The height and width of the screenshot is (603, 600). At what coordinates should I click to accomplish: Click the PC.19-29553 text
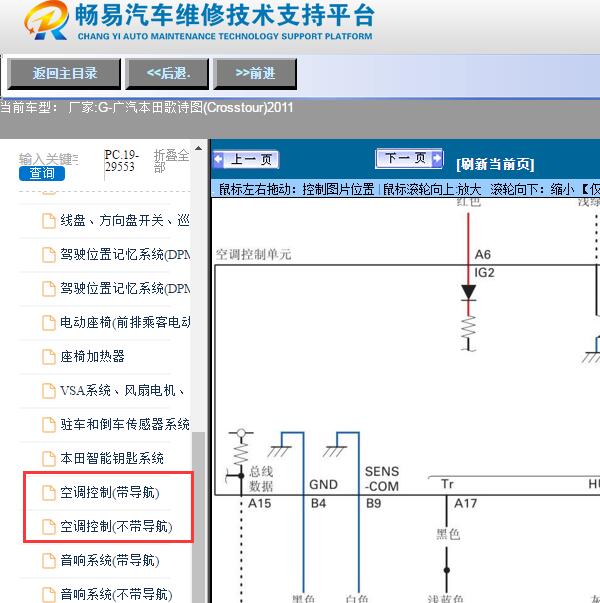pos(121,161)
